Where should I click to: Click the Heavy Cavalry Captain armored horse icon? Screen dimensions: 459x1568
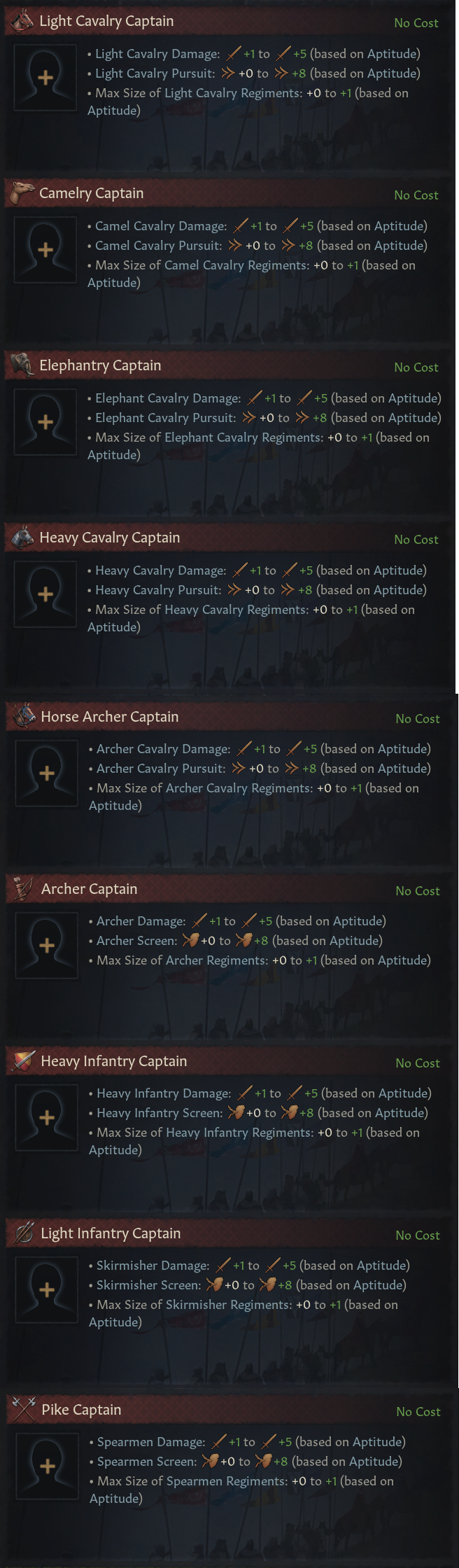[x=22, y=538]
